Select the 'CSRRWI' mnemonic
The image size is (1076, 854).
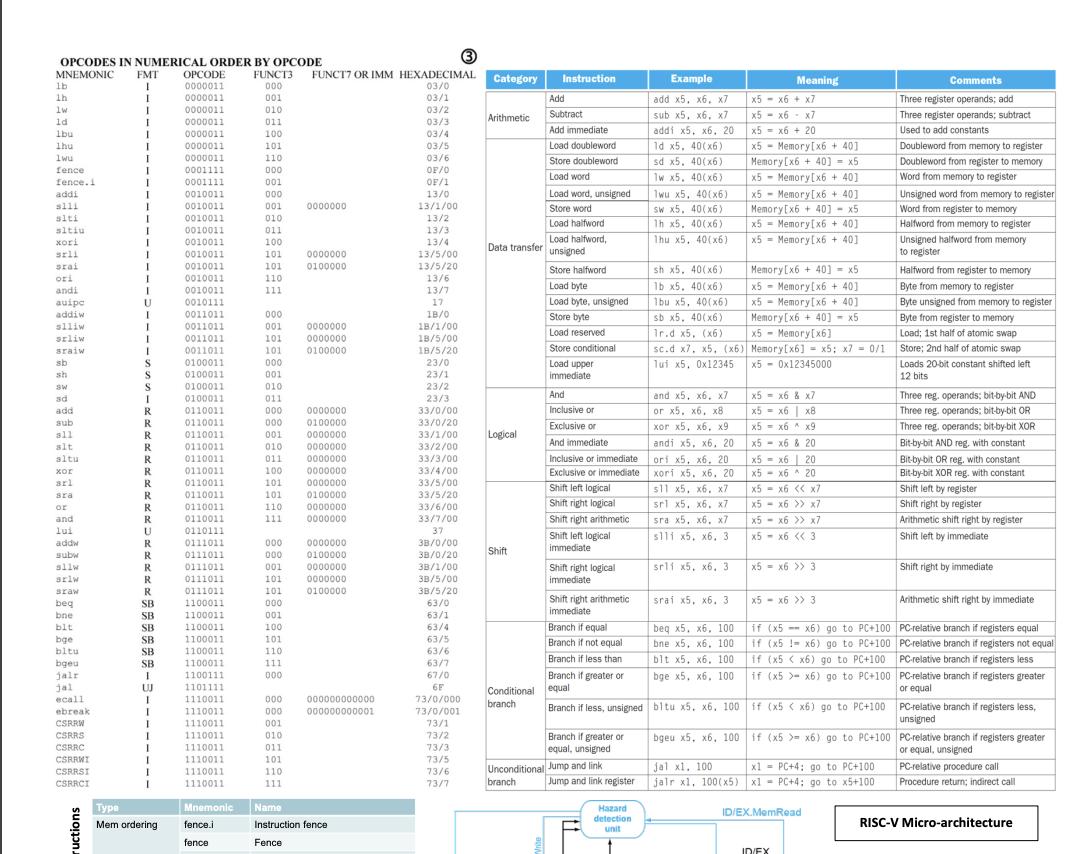[73, 760]
